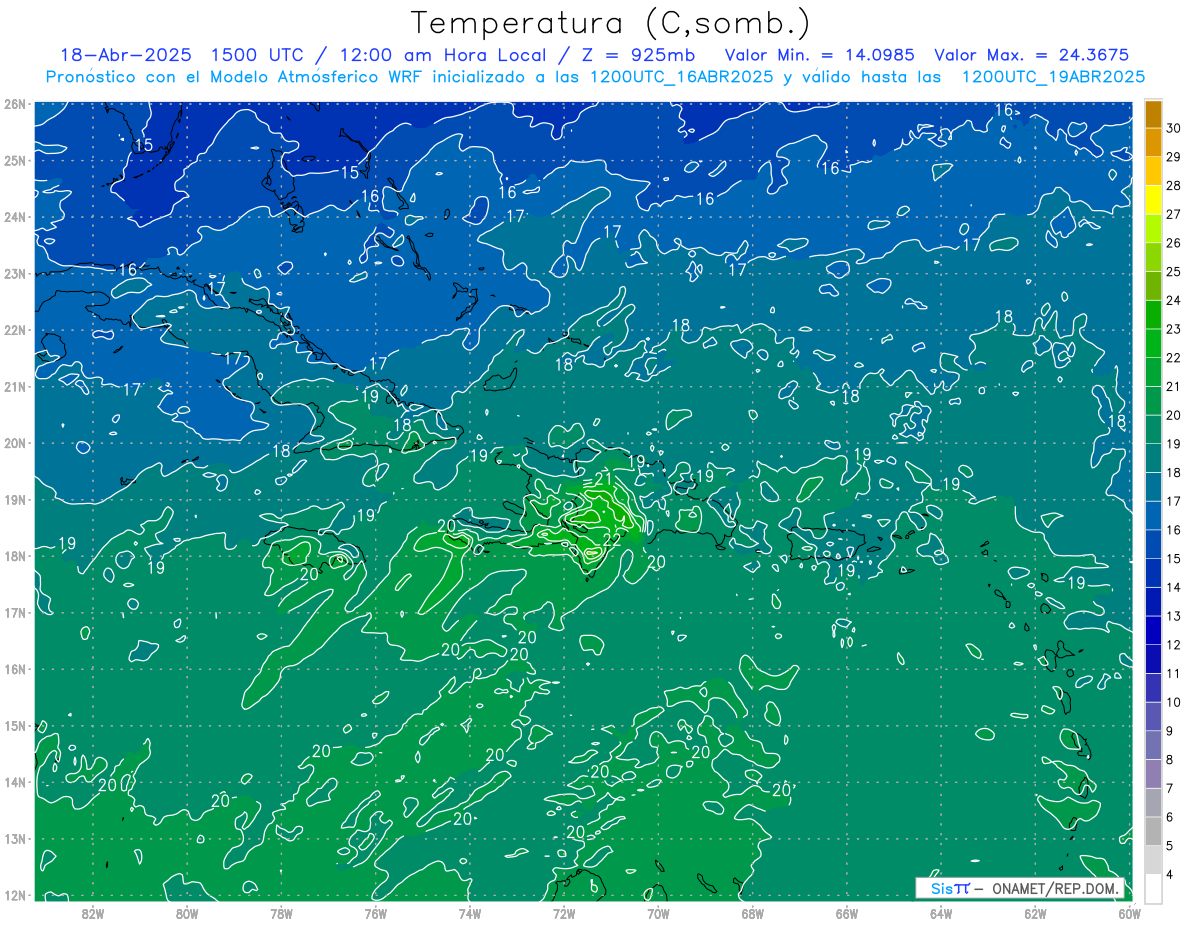
Task: Click the color scale label '4'
Action: point(1170,874)
